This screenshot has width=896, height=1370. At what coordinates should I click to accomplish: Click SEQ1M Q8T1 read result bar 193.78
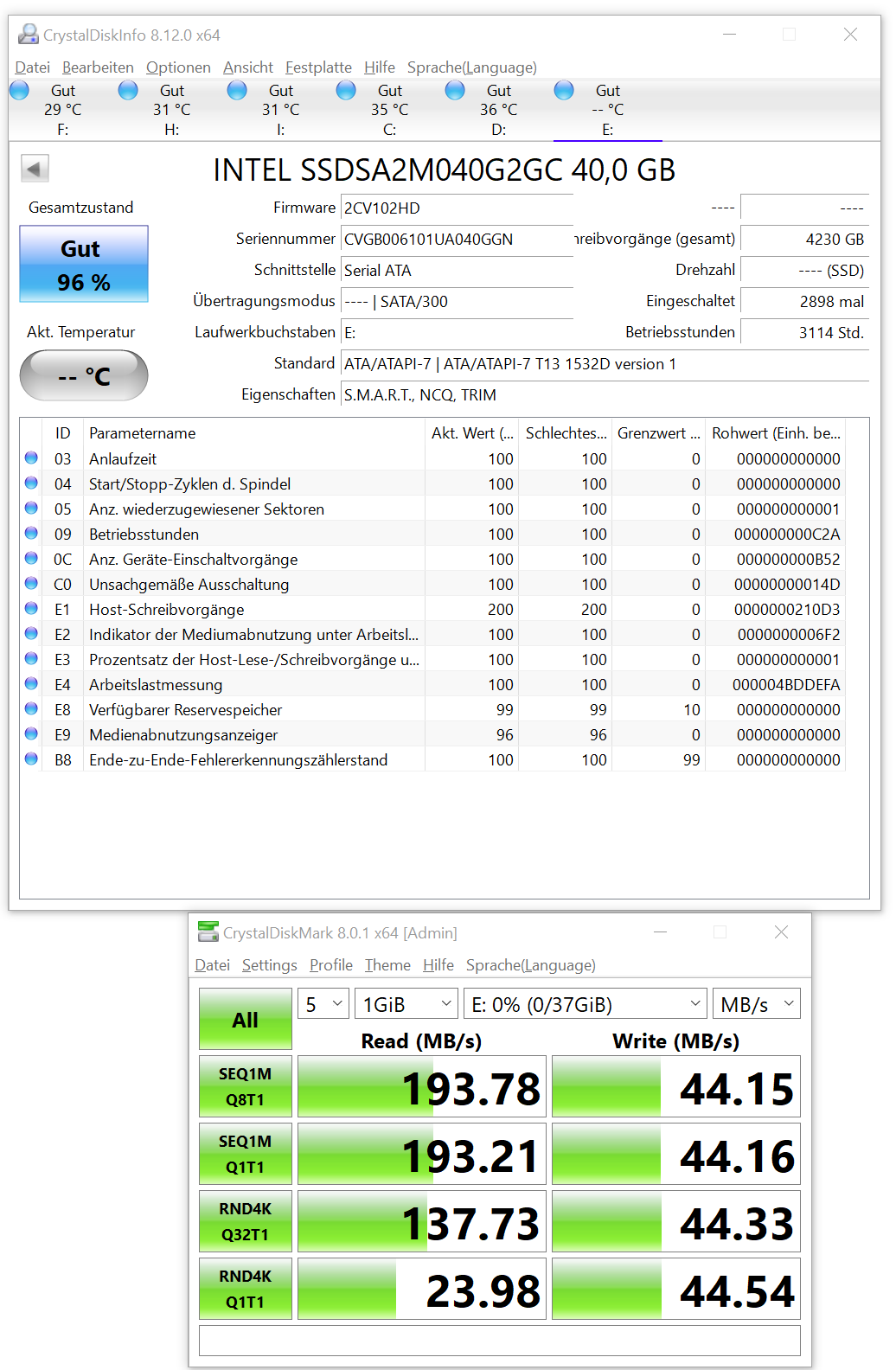(x=422, y=1086)
